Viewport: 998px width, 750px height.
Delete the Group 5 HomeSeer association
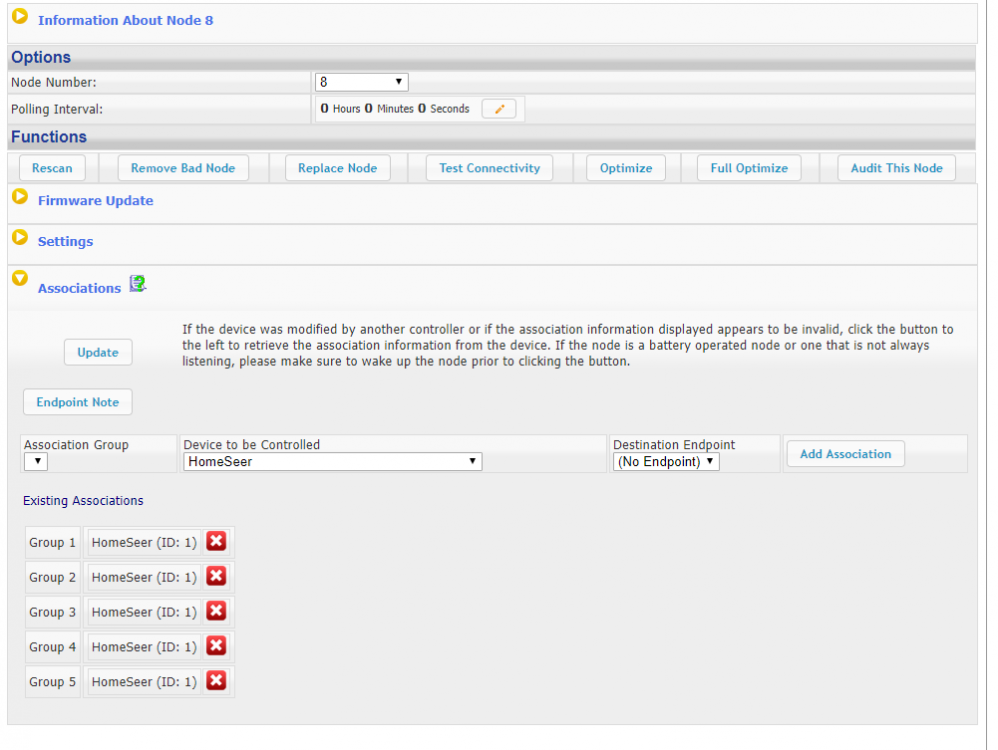click(216, 681)
